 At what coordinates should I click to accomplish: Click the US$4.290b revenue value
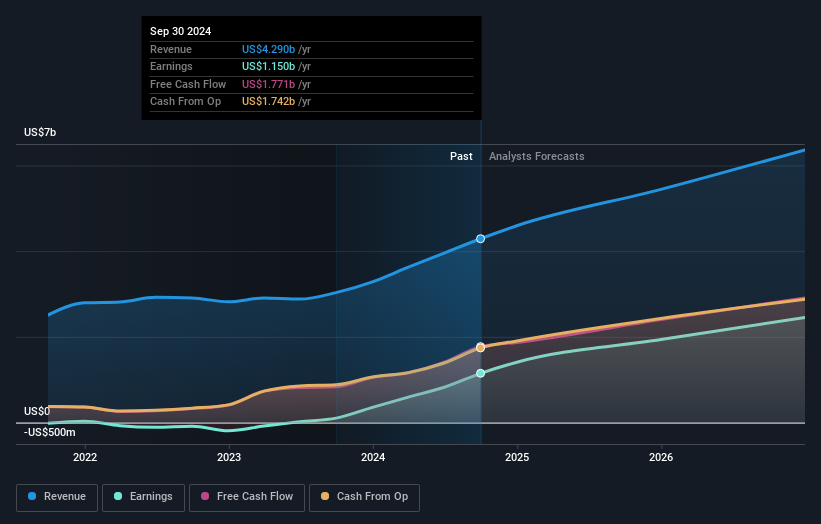(269, 49)
